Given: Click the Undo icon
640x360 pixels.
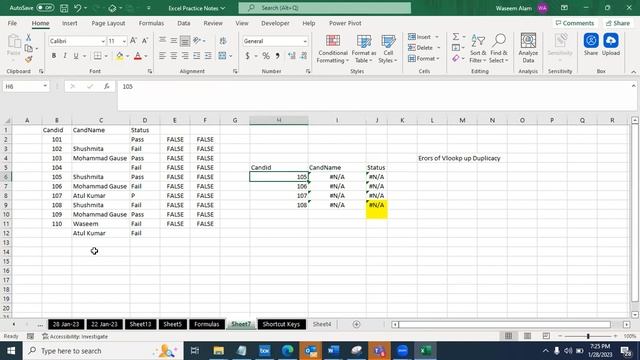Looking at the screenshot, I should (x=78, y=8).
